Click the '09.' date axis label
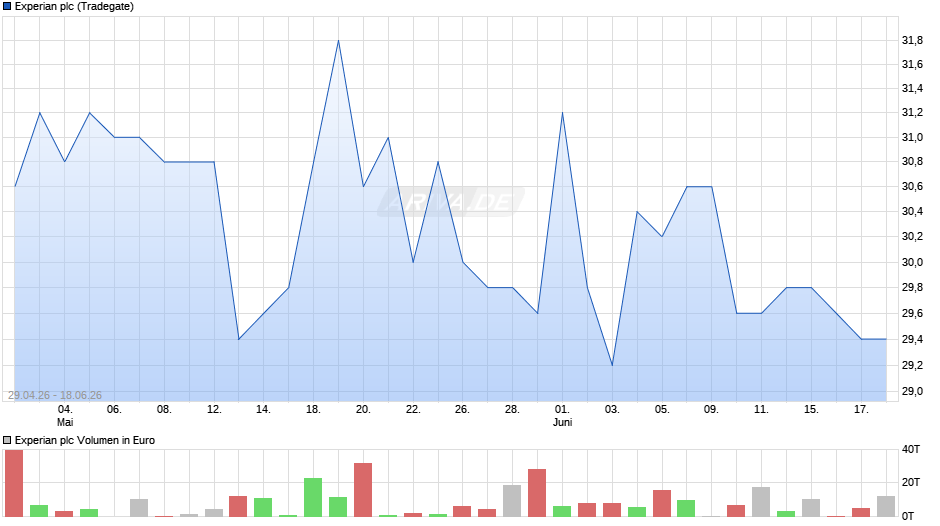940x526 pixels. click(711, 409)
